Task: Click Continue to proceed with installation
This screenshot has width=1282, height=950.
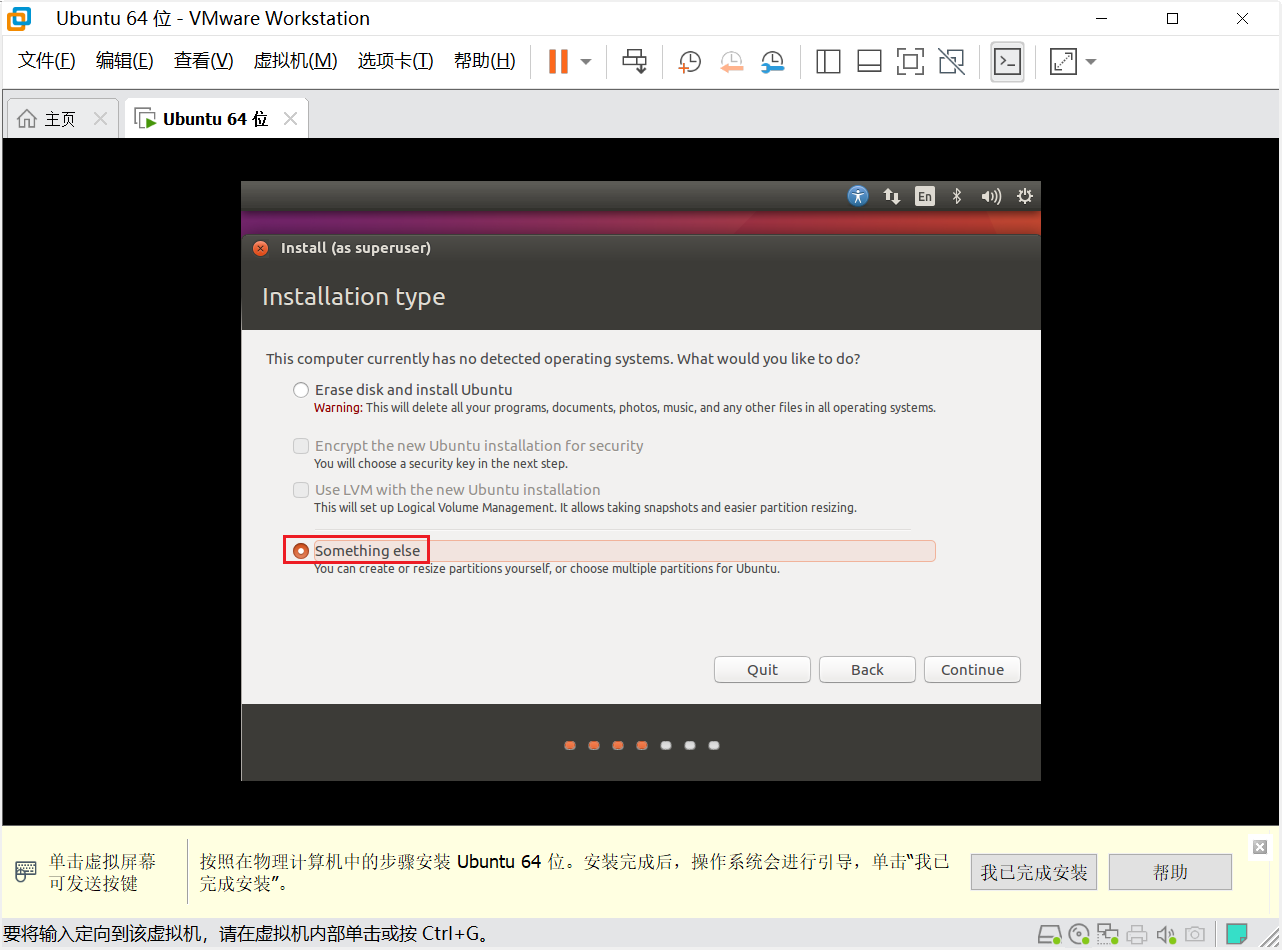Action: pyautogui.click(x=972, y=670)
